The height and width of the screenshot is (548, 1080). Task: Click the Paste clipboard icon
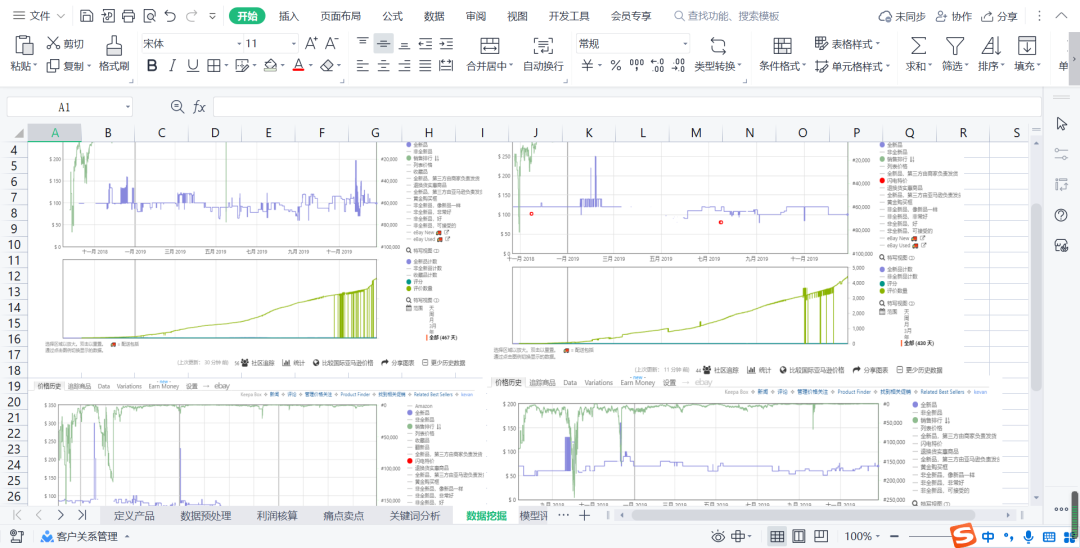24,45
